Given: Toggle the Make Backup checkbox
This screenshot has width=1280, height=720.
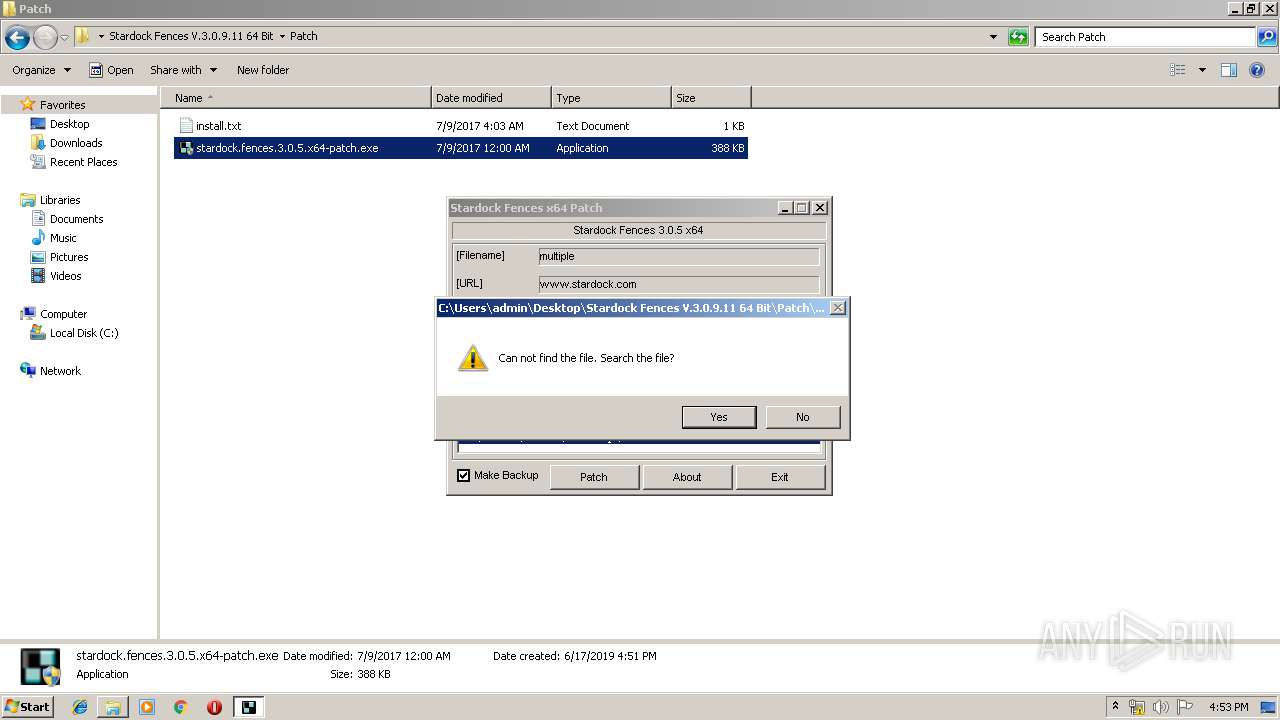Looking at the screenshot, I should pos(463,476).
